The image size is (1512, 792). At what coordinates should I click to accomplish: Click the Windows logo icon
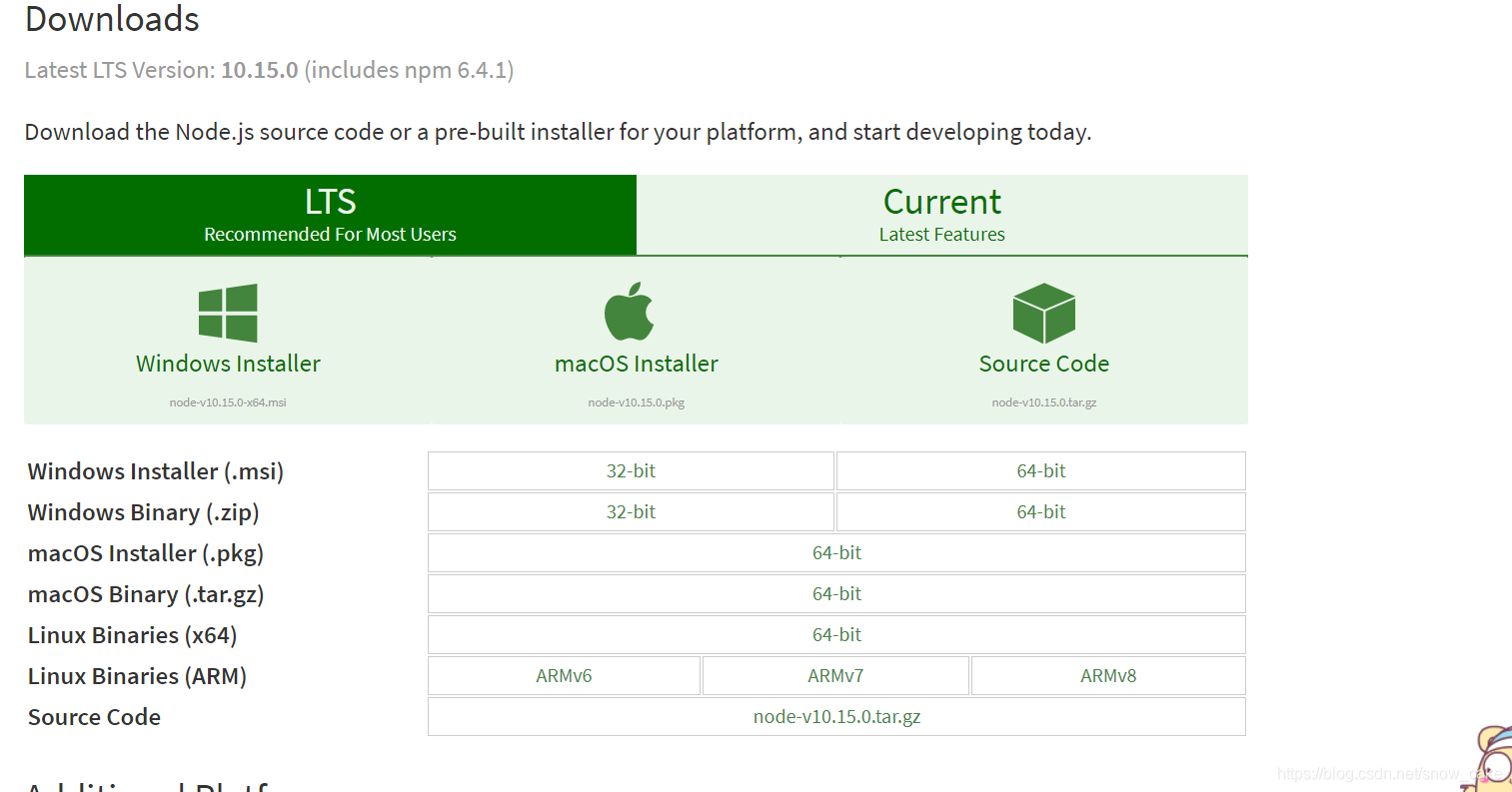click(x=228, y=313)
